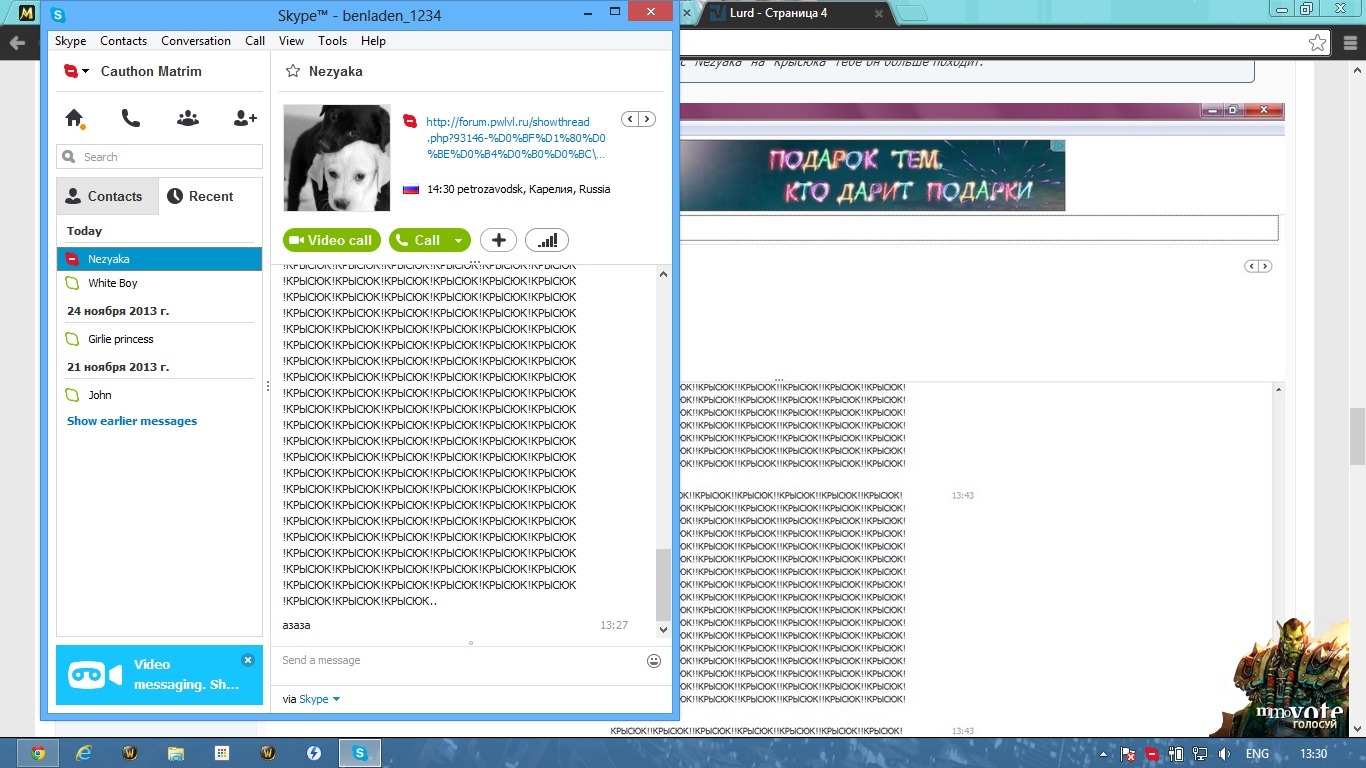Start a Video call with Nezyaka

tap(331, 240)
